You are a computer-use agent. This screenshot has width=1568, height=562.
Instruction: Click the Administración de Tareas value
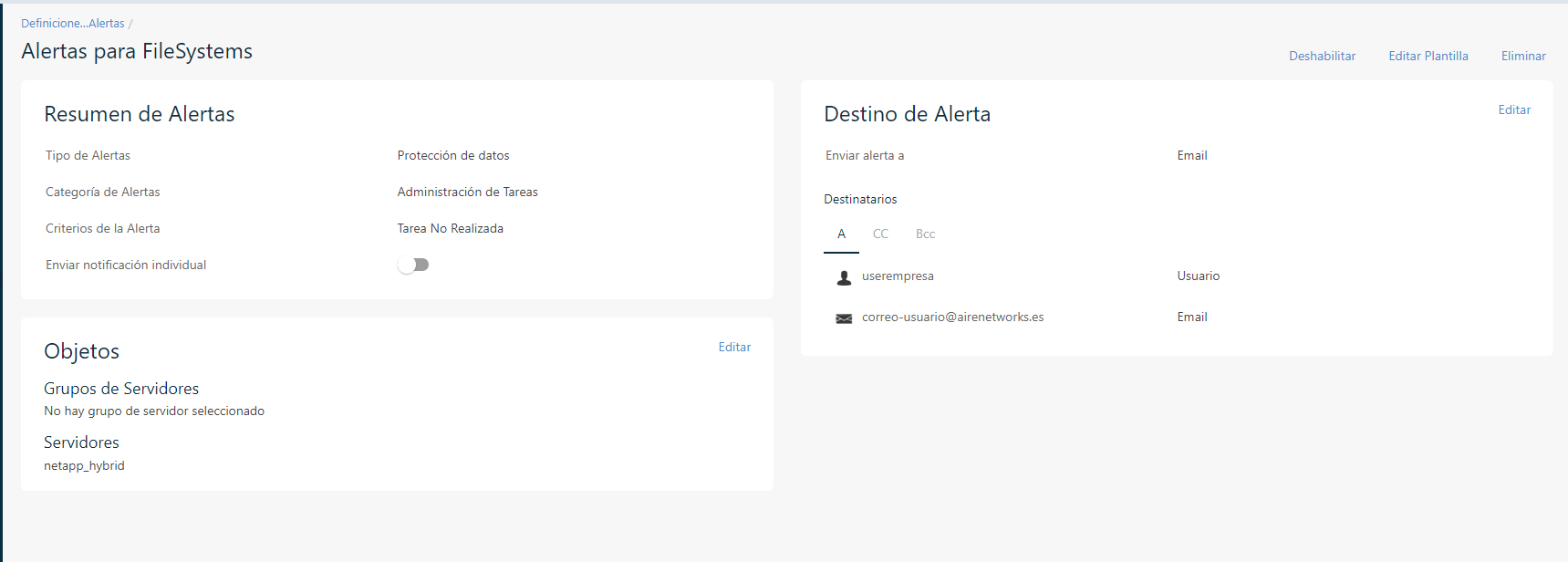click(x=467, y=193)
